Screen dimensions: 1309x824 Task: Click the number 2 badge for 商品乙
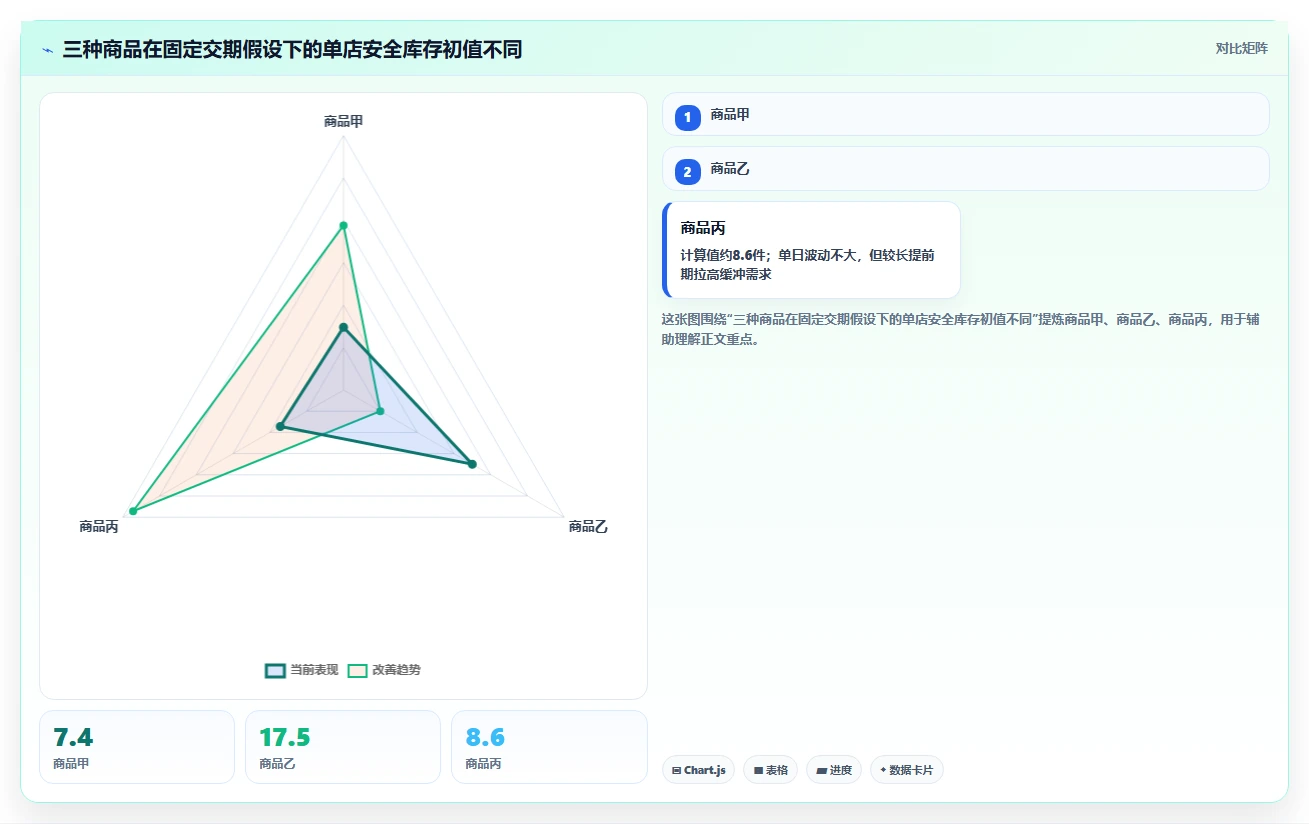click(687, 172)
